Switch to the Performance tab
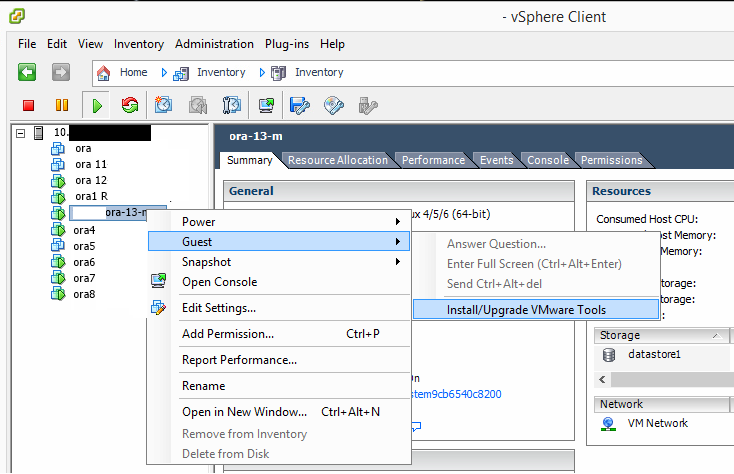The image size is (734, 474). point(433,160)
